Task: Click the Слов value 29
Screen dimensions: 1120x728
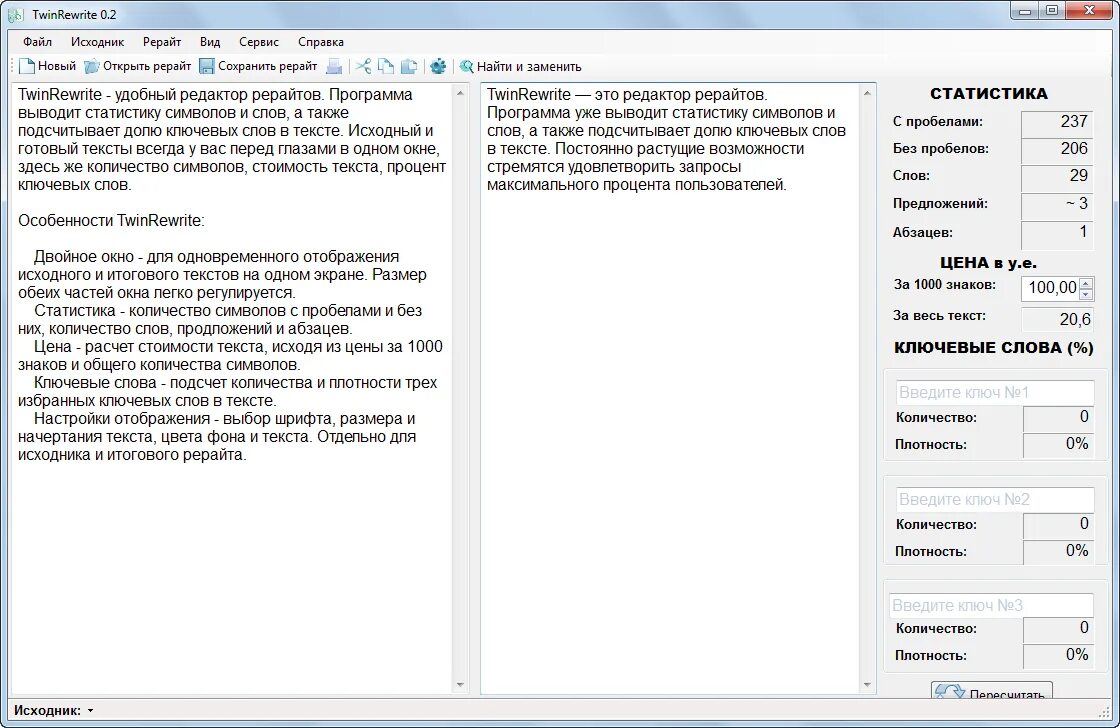Action: click(1056, 176)
